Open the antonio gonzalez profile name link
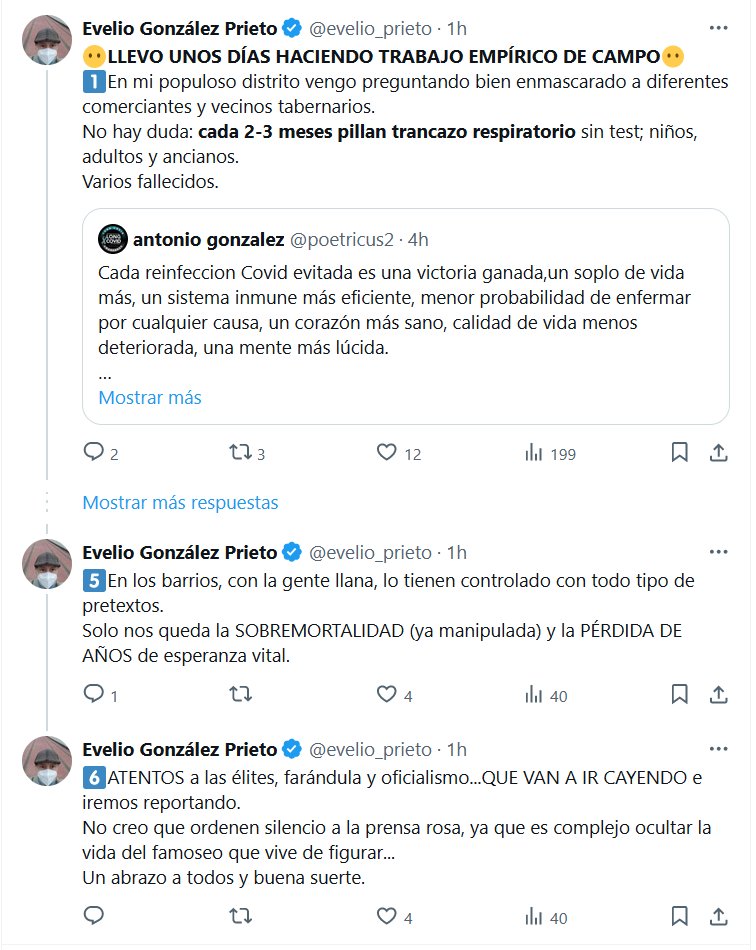Image resolution: width=756 pixels, height=950 pixels. [x=207, y=240]
